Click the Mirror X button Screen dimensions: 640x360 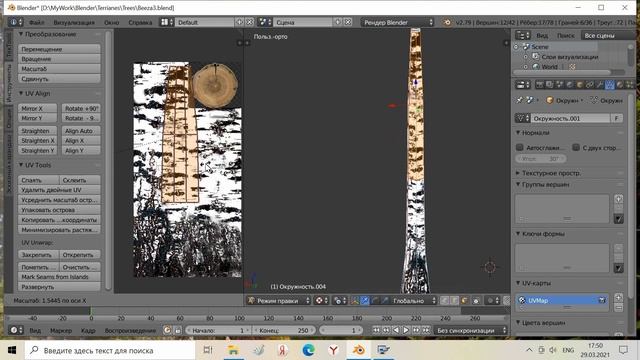[37, 108]
